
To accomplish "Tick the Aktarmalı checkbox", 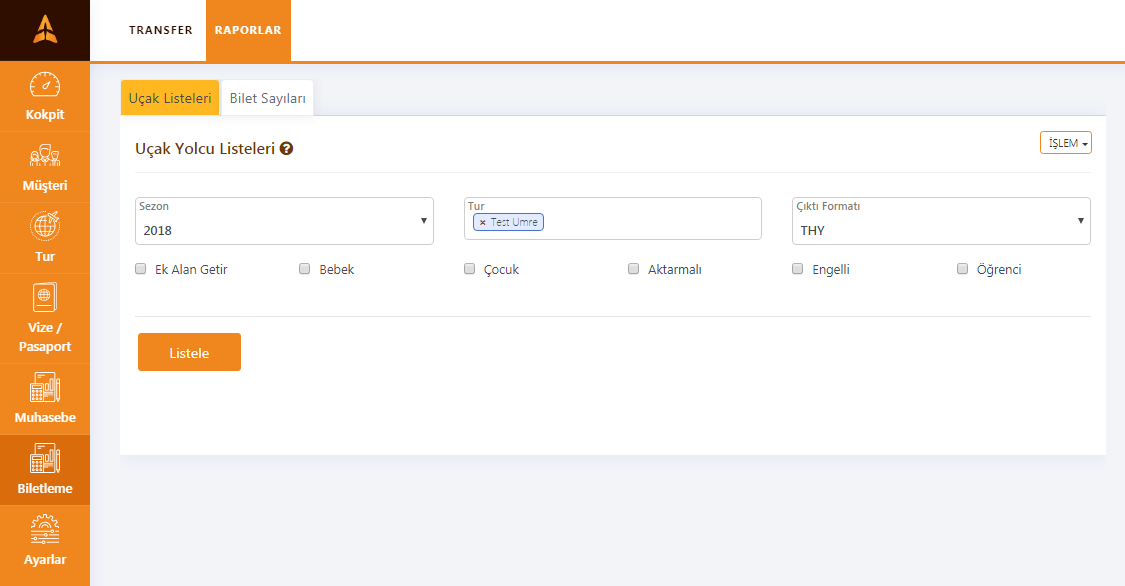I will tap(633, 269).
